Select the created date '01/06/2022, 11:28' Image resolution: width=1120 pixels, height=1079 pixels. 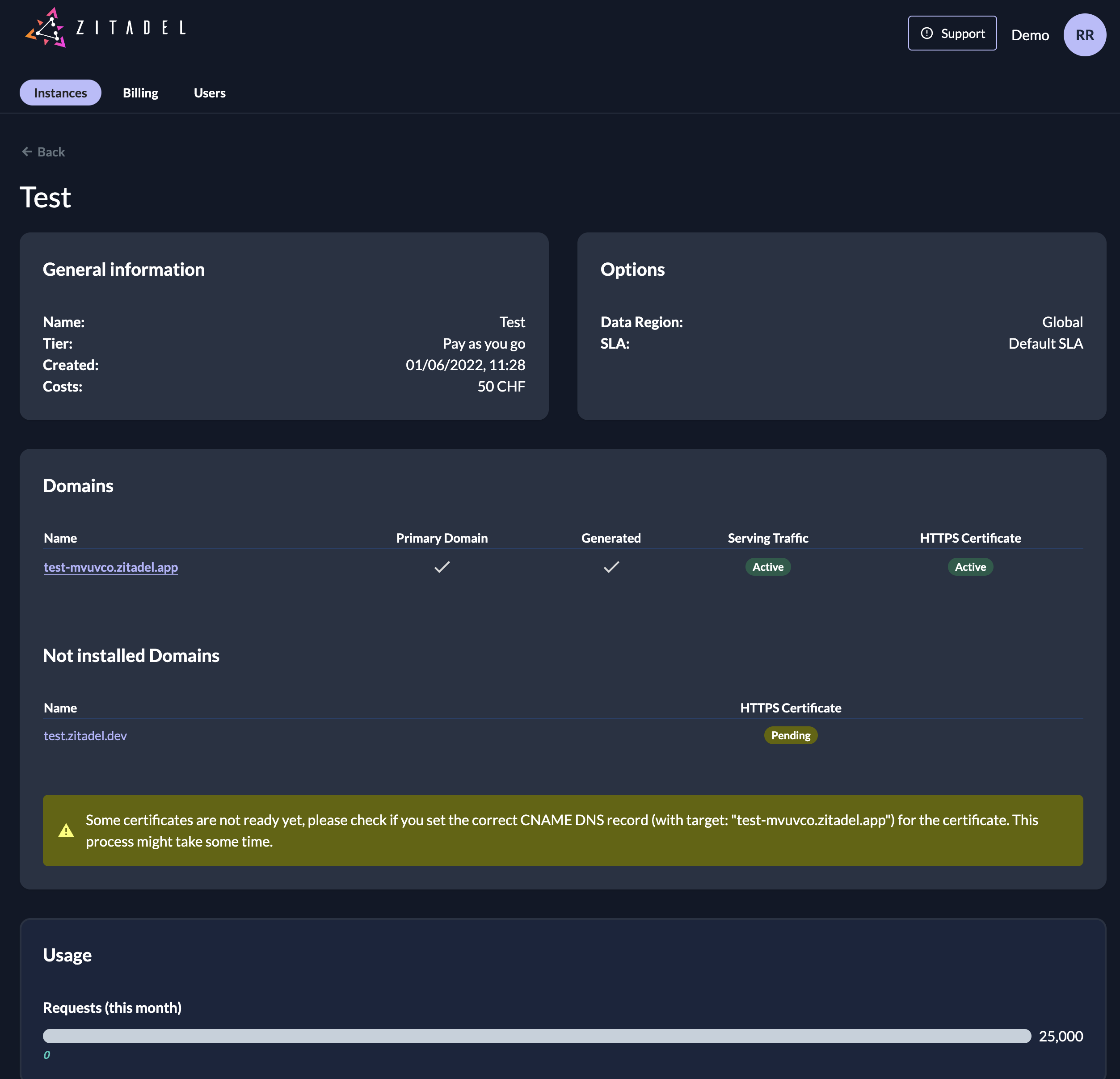[x=465, y=365]
